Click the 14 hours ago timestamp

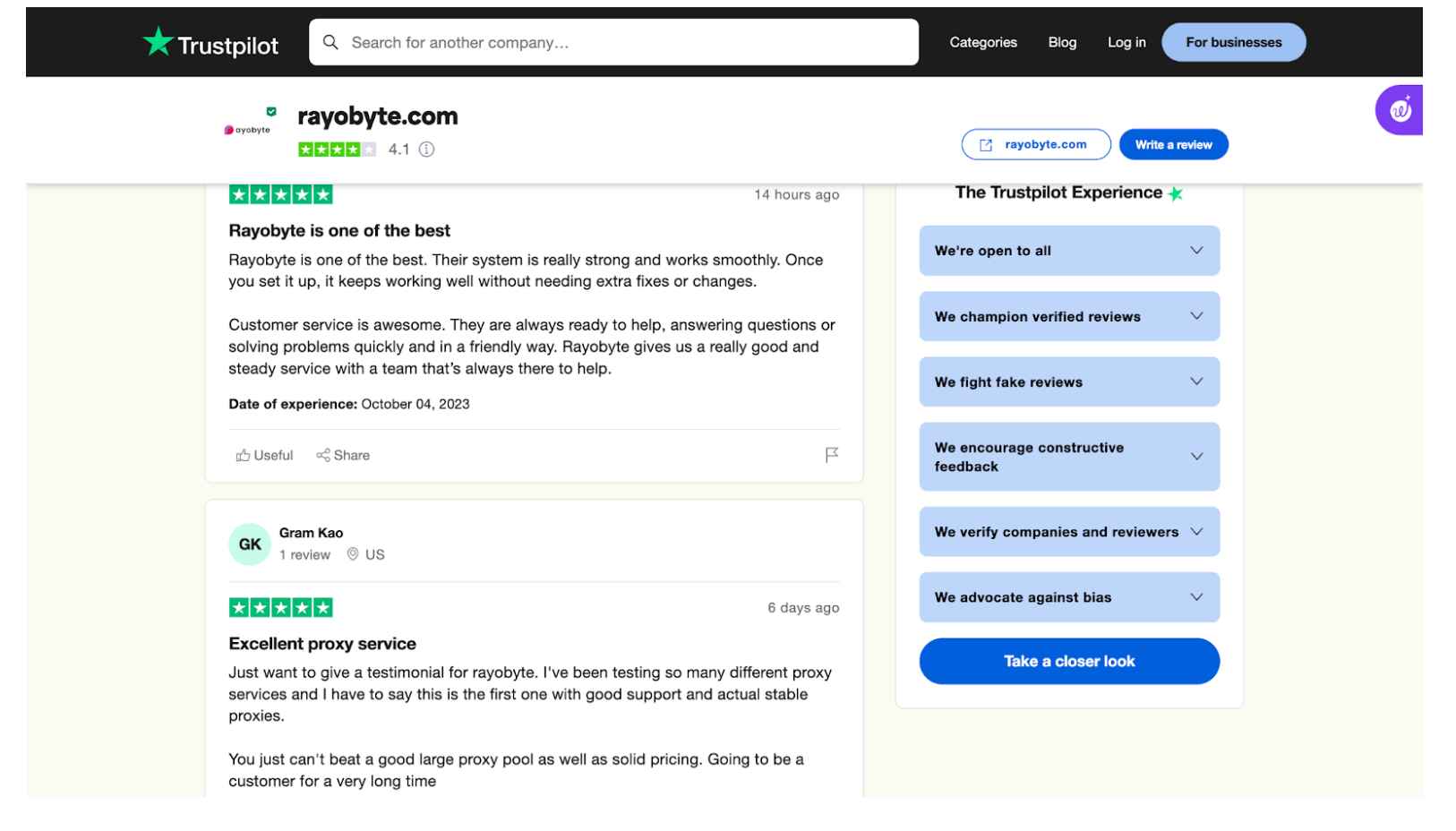[796, 194]
